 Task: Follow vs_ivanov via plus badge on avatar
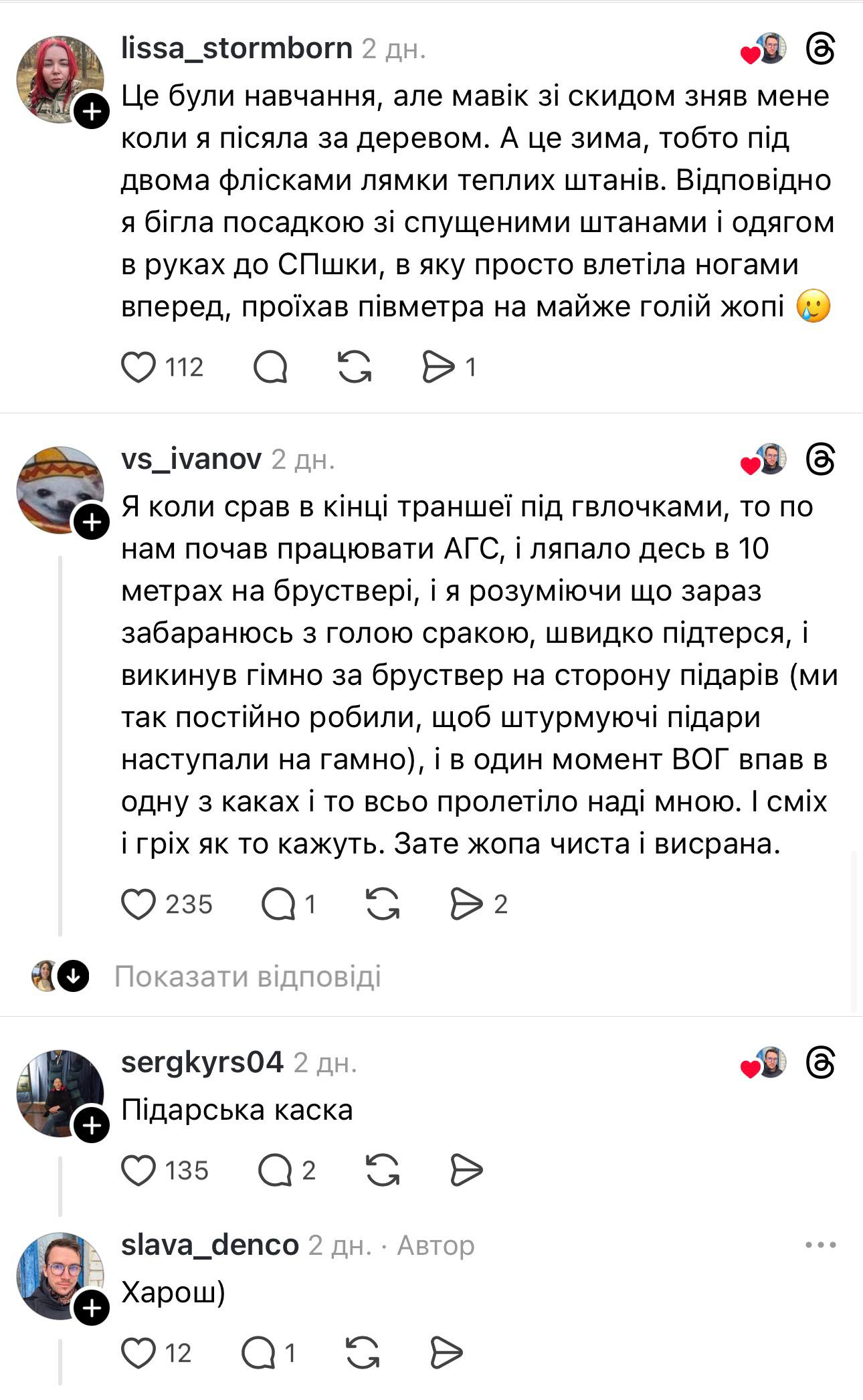pyautogui.click(x=92, y=522)
